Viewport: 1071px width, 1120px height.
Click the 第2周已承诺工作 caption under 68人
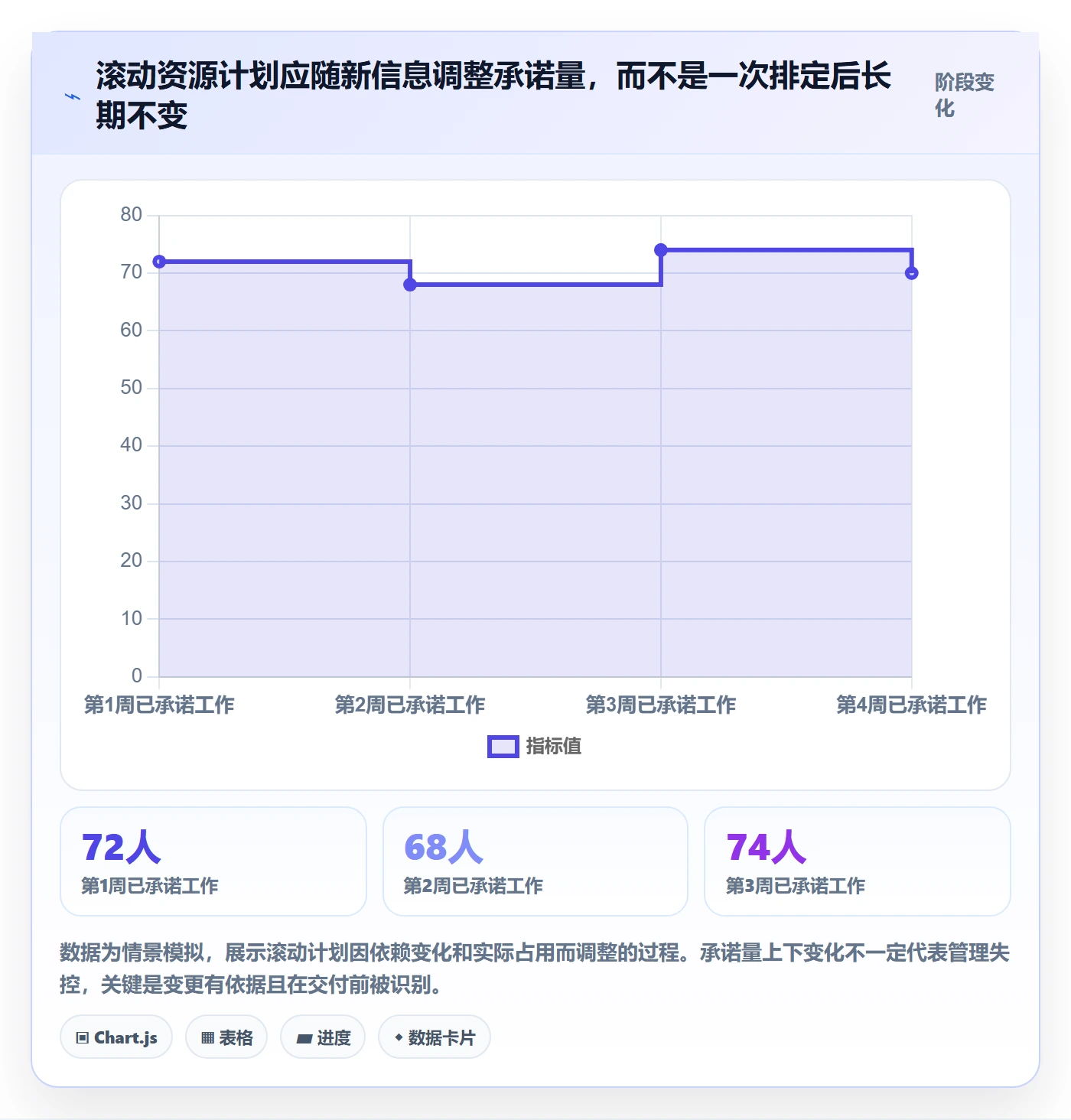click(473, 886)
